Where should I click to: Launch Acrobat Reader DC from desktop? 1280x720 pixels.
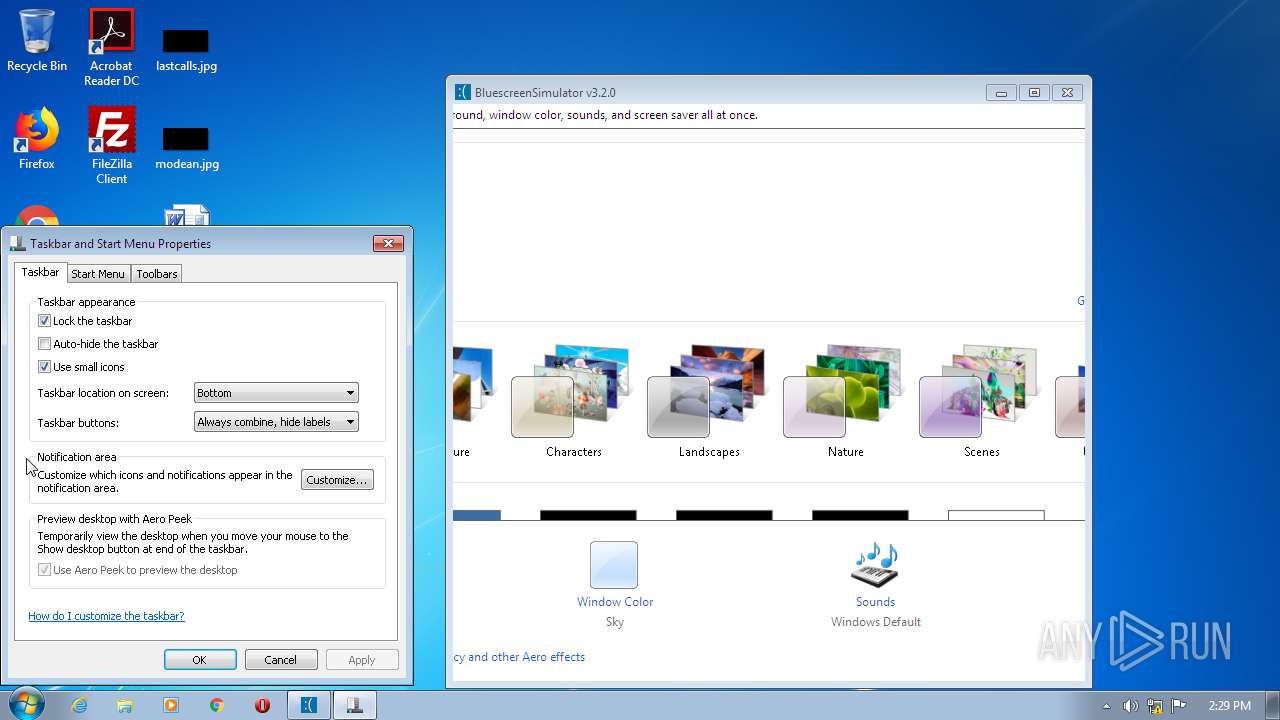[x=111, y=47]
